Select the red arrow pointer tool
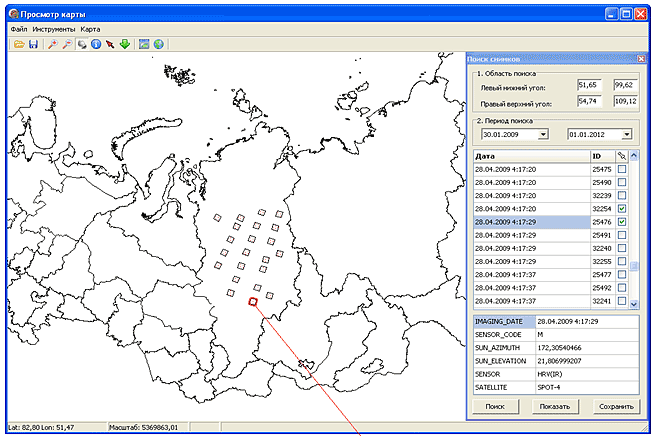The width and height of the screenshot is (655, 438). (110, 45)
